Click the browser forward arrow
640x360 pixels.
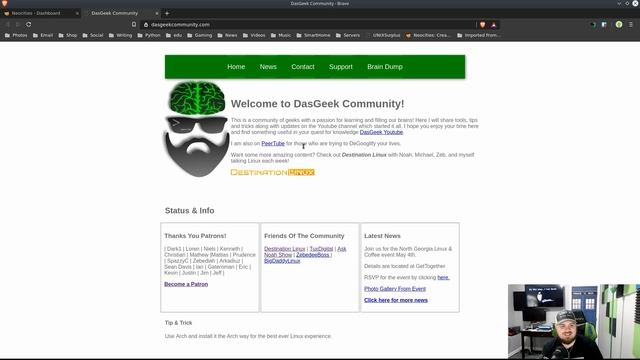pyautogui.click(x=18, y=24)
